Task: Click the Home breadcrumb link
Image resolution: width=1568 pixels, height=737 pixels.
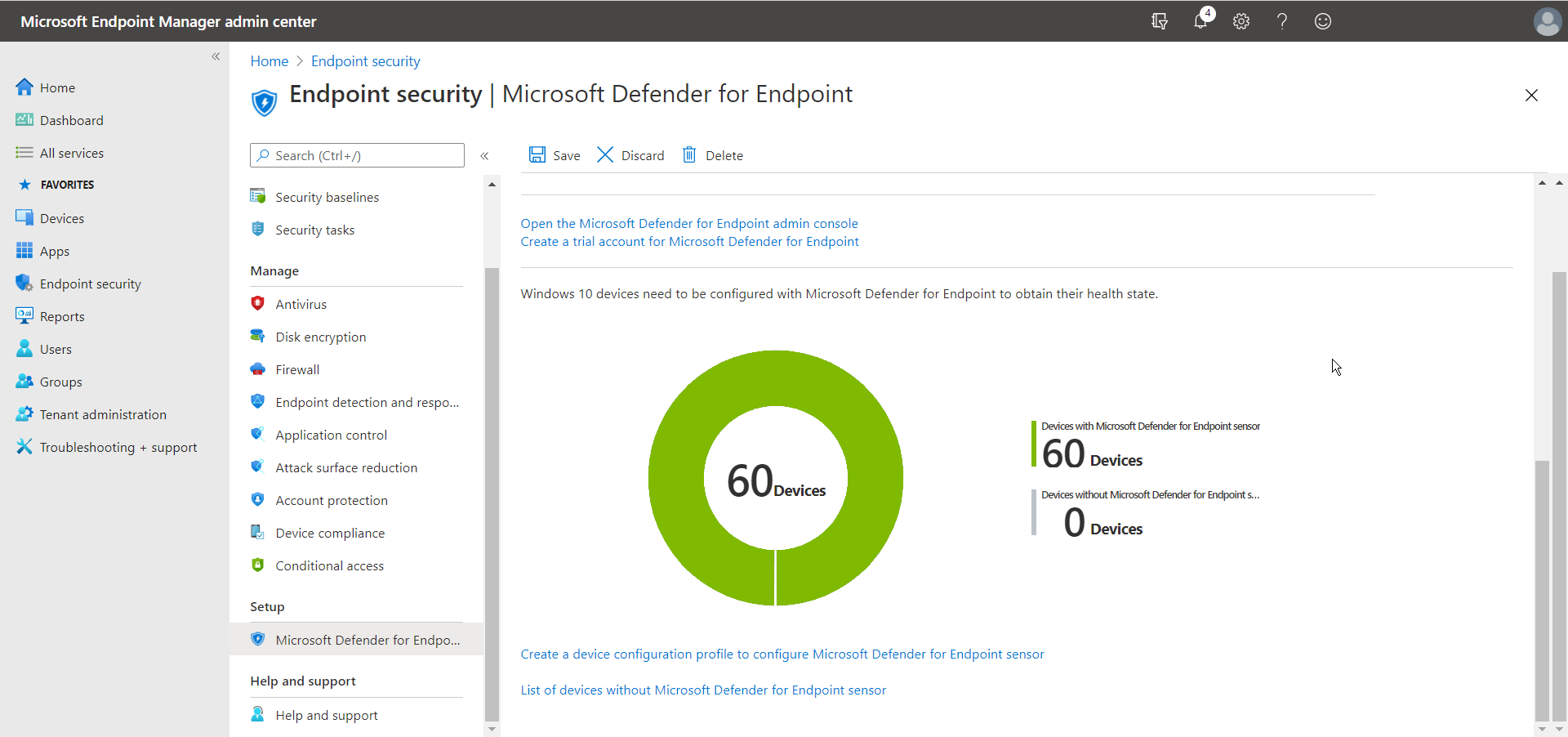Action: click(269, 61)
